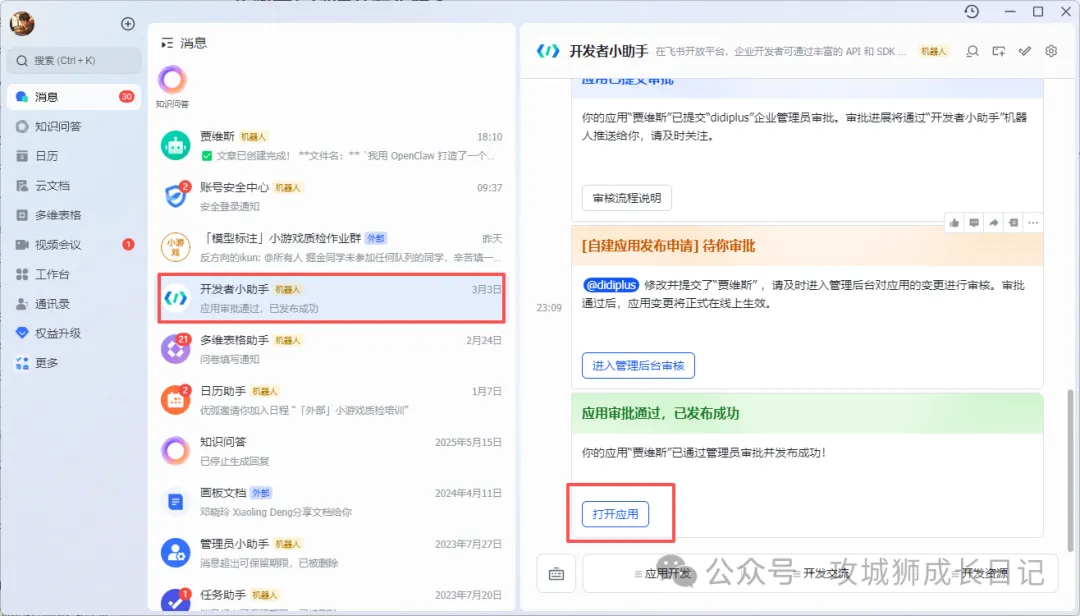Click the 知识问答 shortcut circle icon
Viewport: 1080px width, 616px height.
172,80
